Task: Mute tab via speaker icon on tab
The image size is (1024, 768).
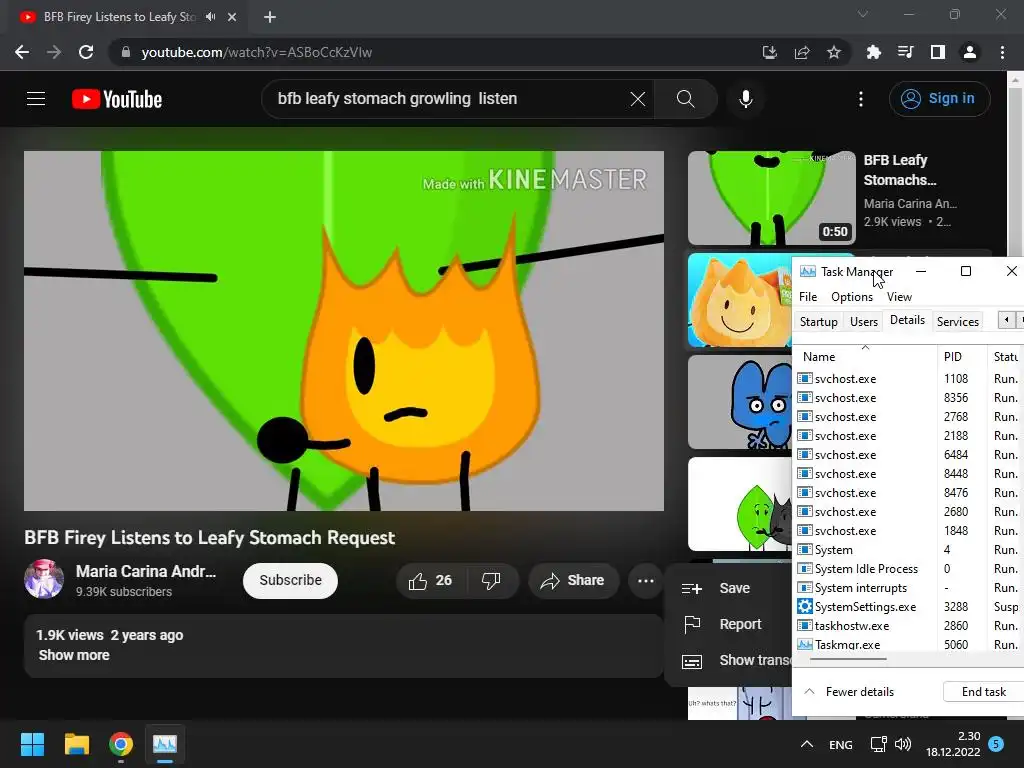Action: pyautogui.click(x=210, y=17)
